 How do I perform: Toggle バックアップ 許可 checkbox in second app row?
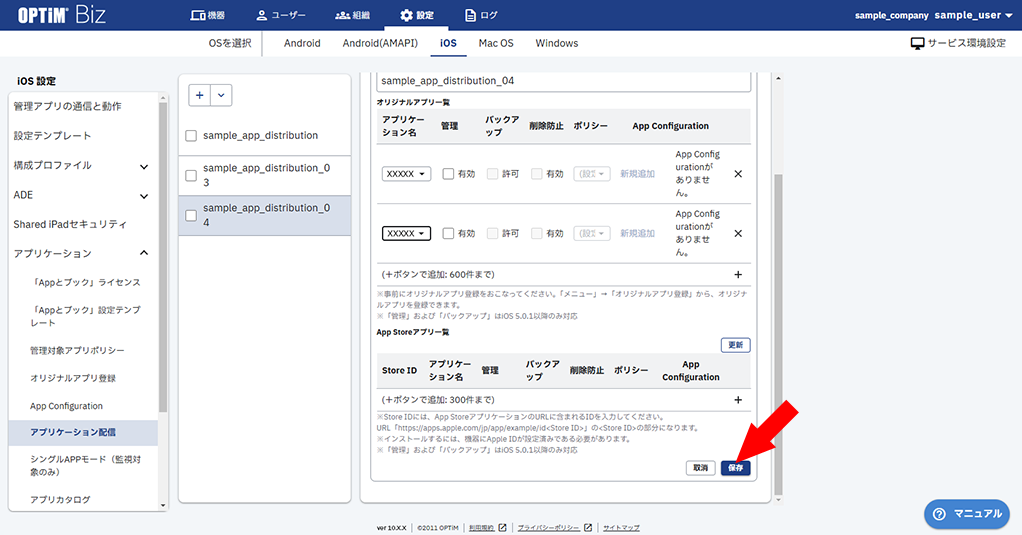(x=493, y=233)
